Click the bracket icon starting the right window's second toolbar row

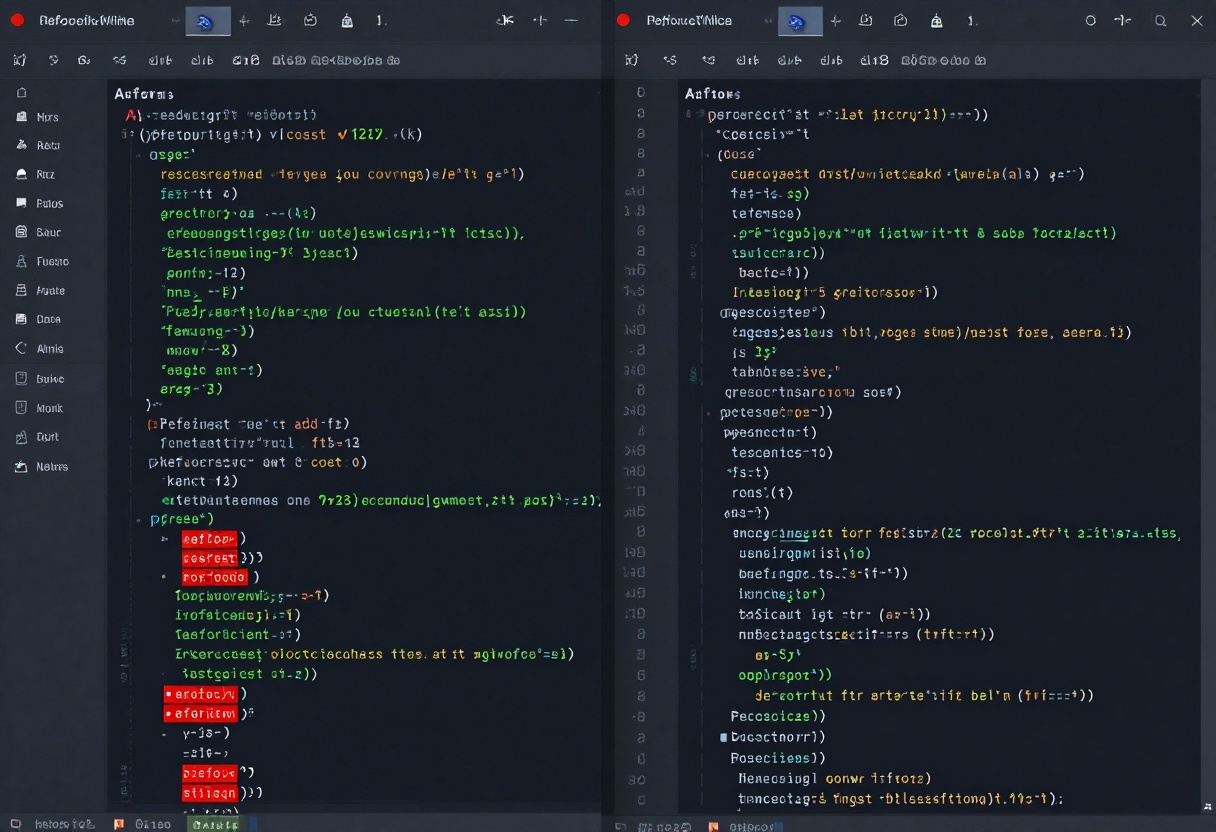pos(631,60)
